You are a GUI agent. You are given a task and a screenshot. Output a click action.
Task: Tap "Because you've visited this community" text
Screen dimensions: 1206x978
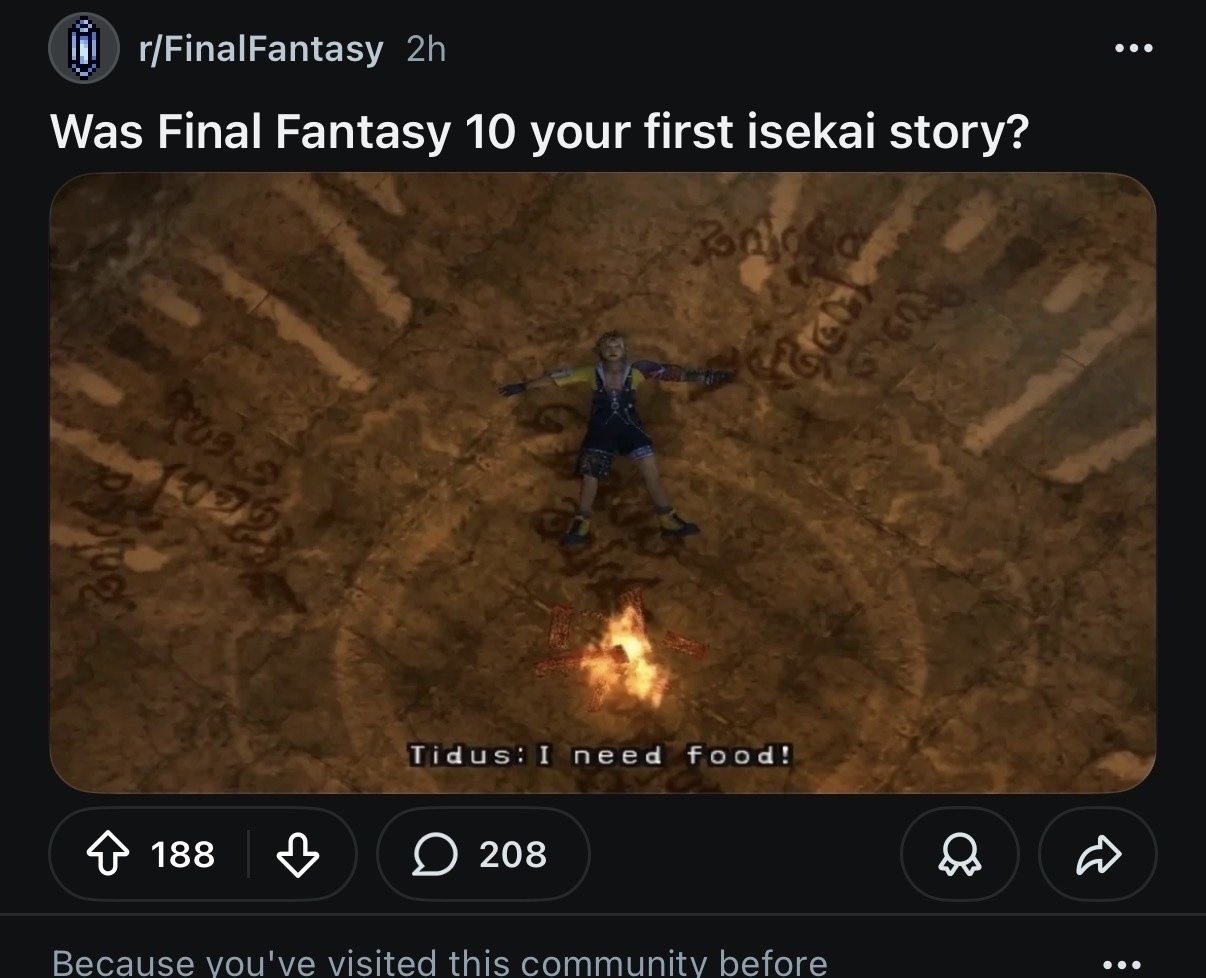(439, 963)
